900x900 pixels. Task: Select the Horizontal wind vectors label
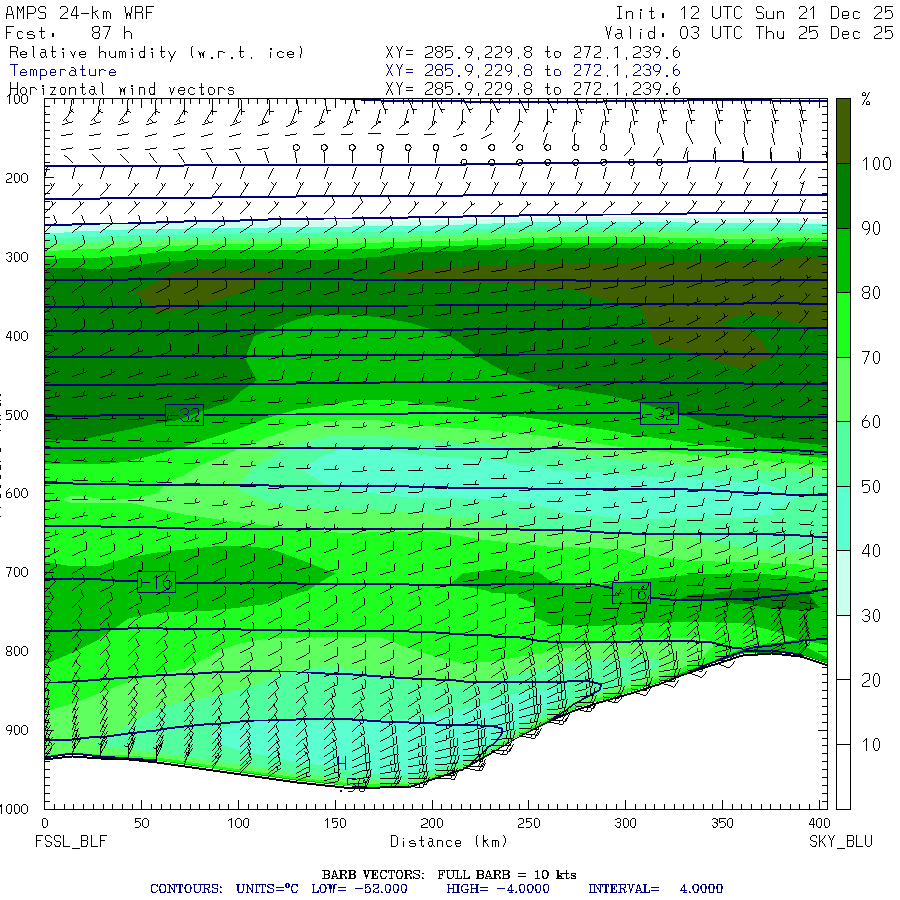122,89
